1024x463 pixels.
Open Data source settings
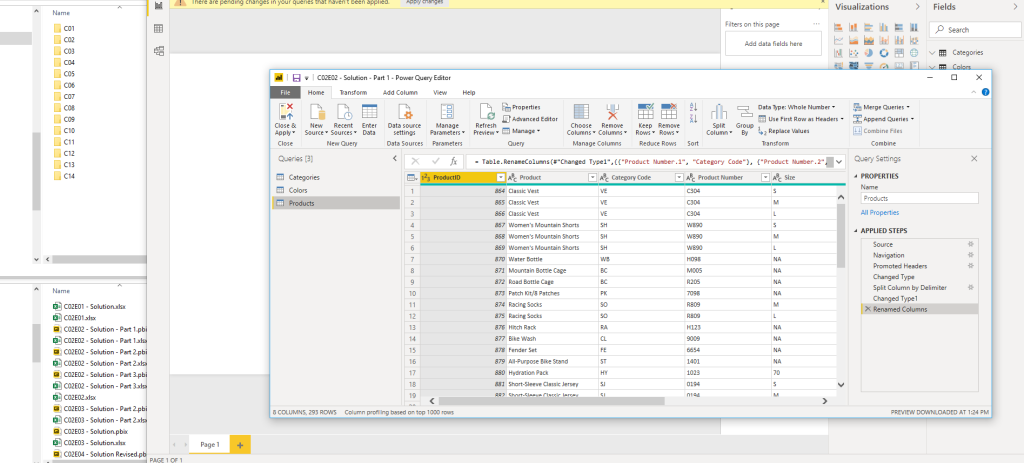point(404,113)
